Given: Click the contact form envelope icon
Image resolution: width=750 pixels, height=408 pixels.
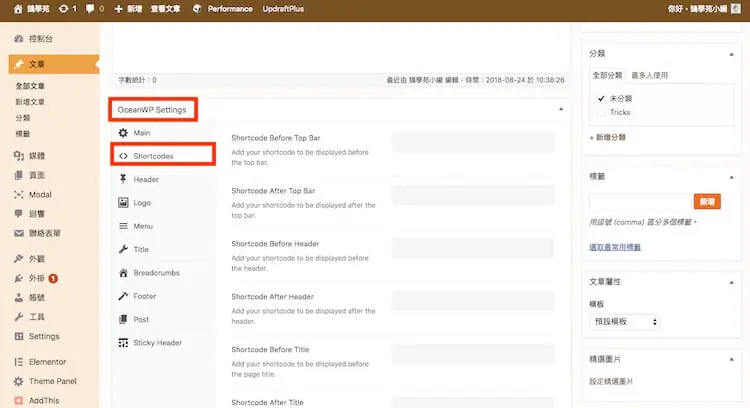Looking at the screenshot, I should pyautogui.click(x=19, y=233).
